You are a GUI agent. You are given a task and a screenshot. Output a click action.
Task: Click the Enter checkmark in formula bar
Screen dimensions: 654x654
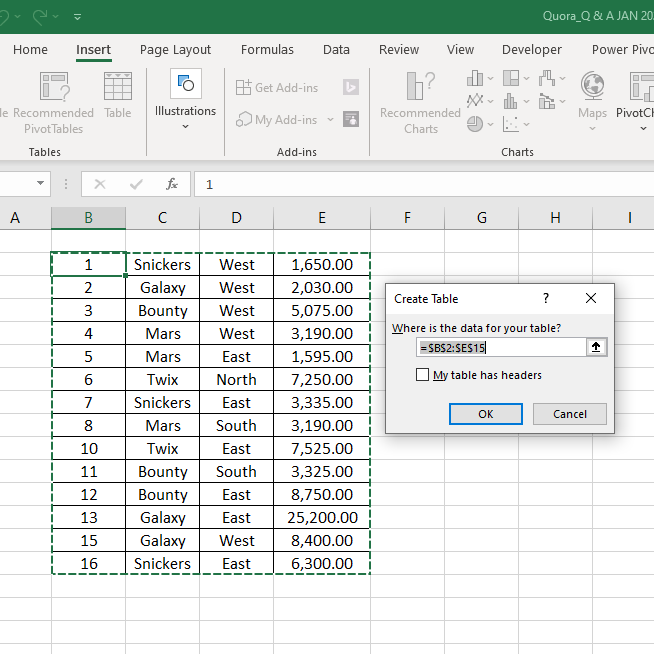tap(136, 184)
